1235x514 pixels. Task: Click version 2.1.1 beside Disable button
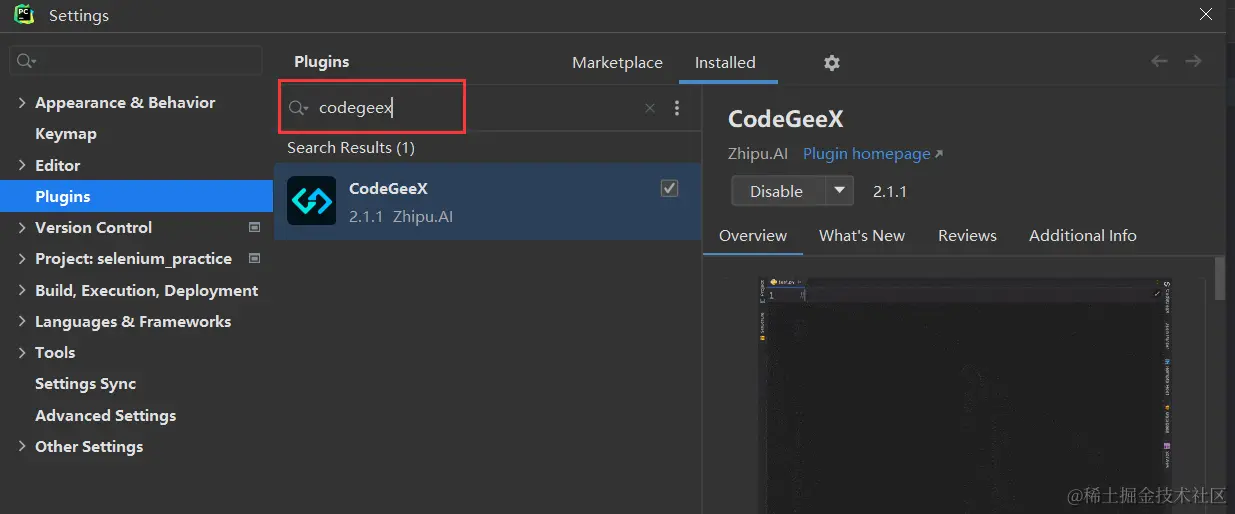tap(890, 191)
